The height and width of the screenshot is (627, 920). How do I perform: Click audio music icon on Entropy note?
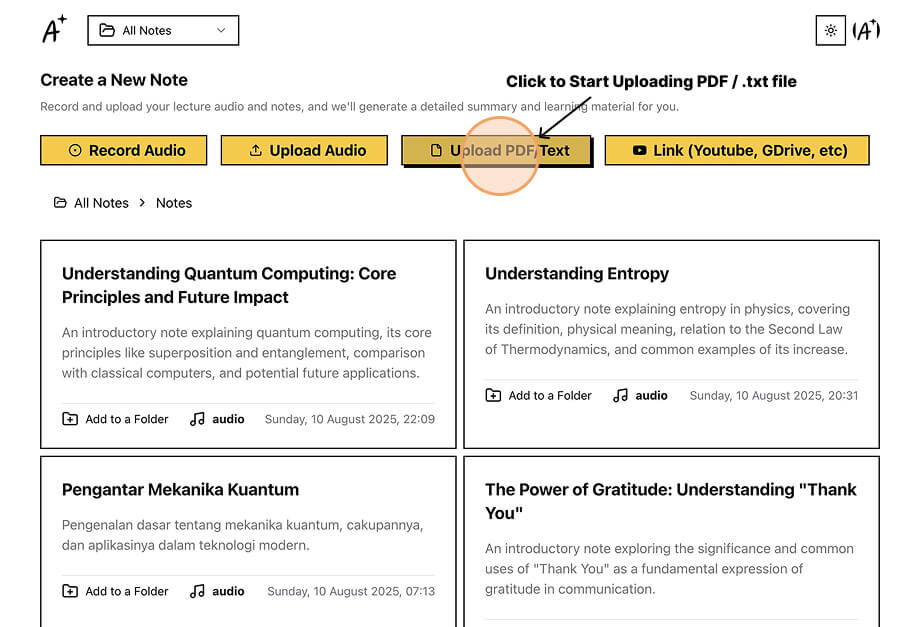[x=620, y=395]
